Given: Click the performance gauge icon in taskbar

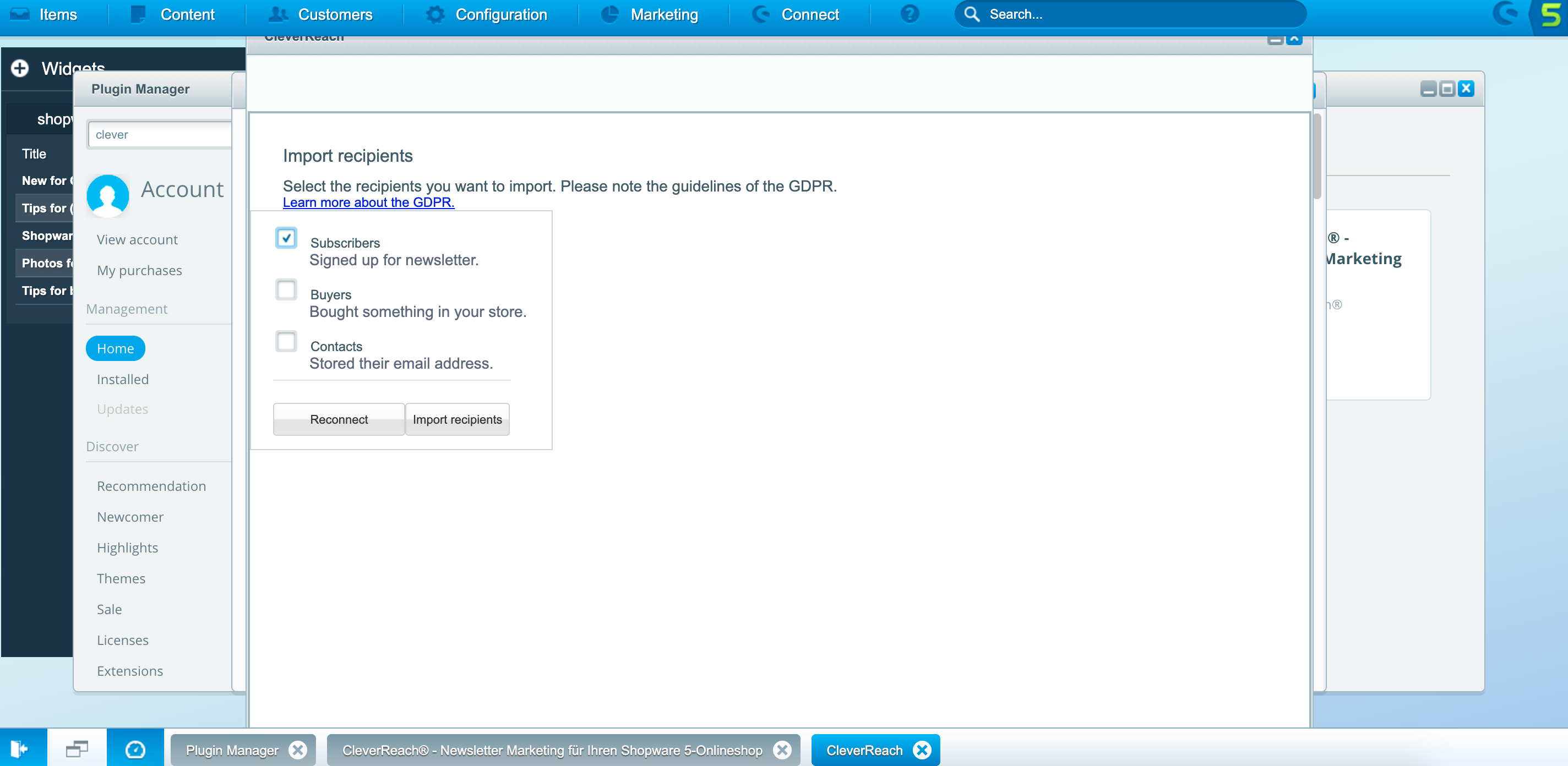Looking at the screenshot, I should pyautogui.click(x=135, y=749).
